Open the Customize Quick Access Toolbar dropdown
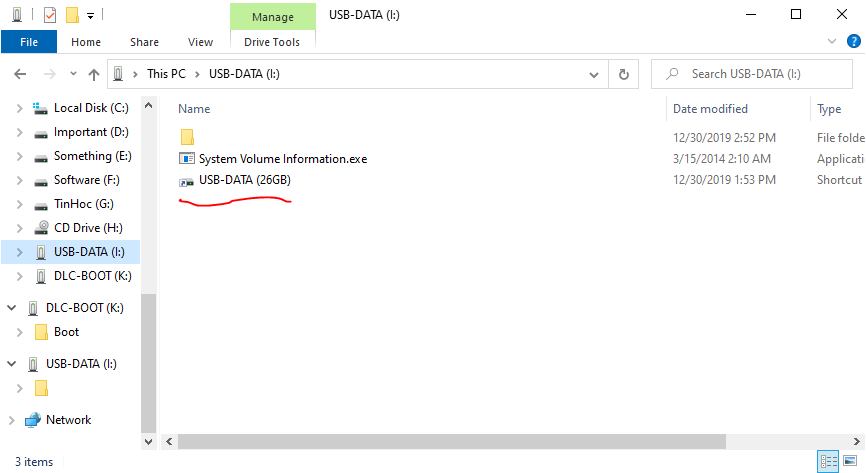This screenshot has height=473, width=866. pos(90,15)
